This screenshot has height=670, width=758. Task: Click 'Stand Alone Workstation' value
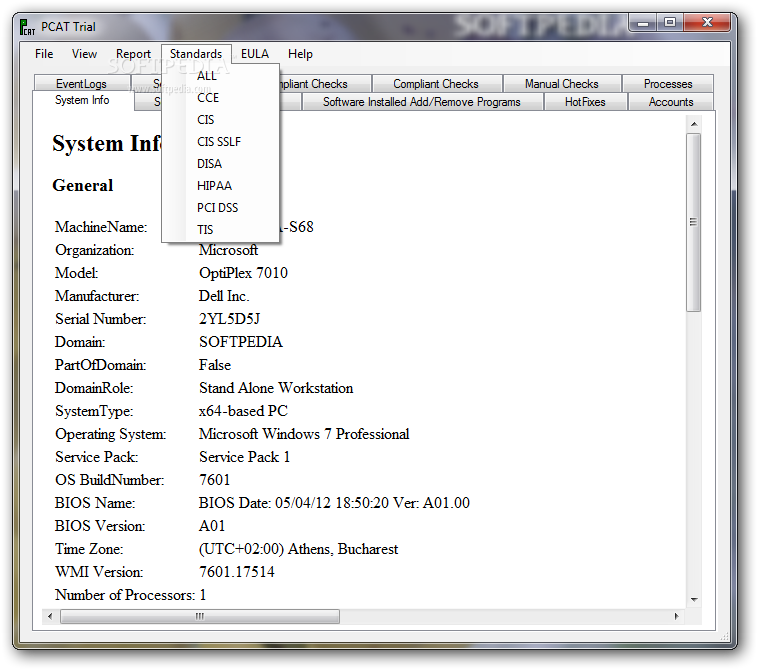pyautogui.click(x=276, y=388)
